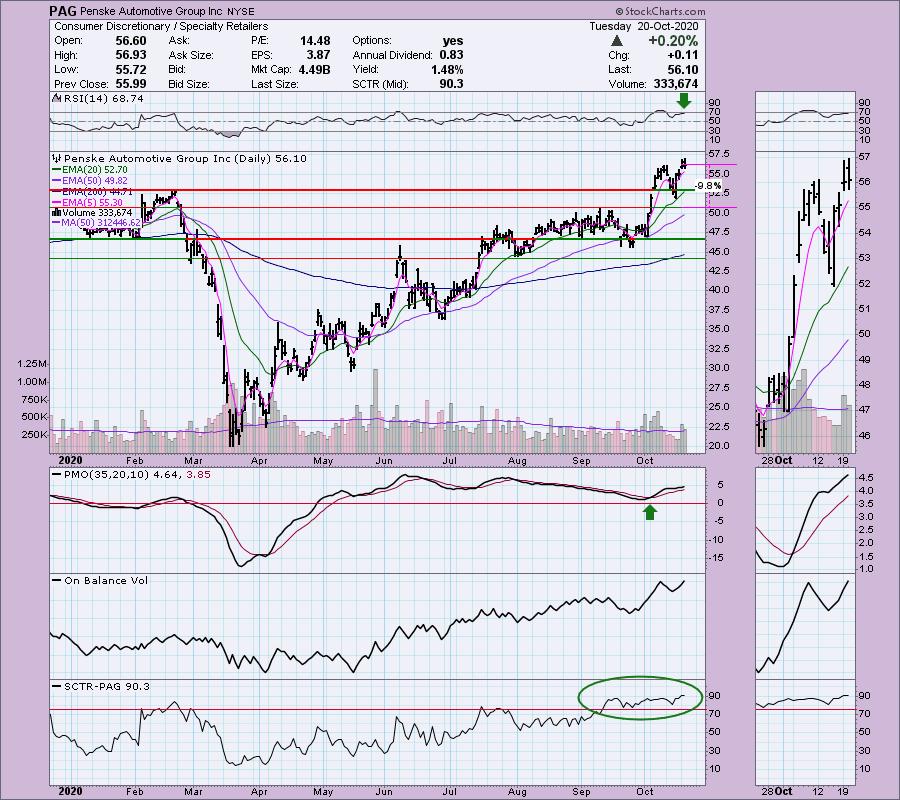Click the header Volume value 333,674
Image resolution: width=900 pixels, height=800 pixels.
676,84
